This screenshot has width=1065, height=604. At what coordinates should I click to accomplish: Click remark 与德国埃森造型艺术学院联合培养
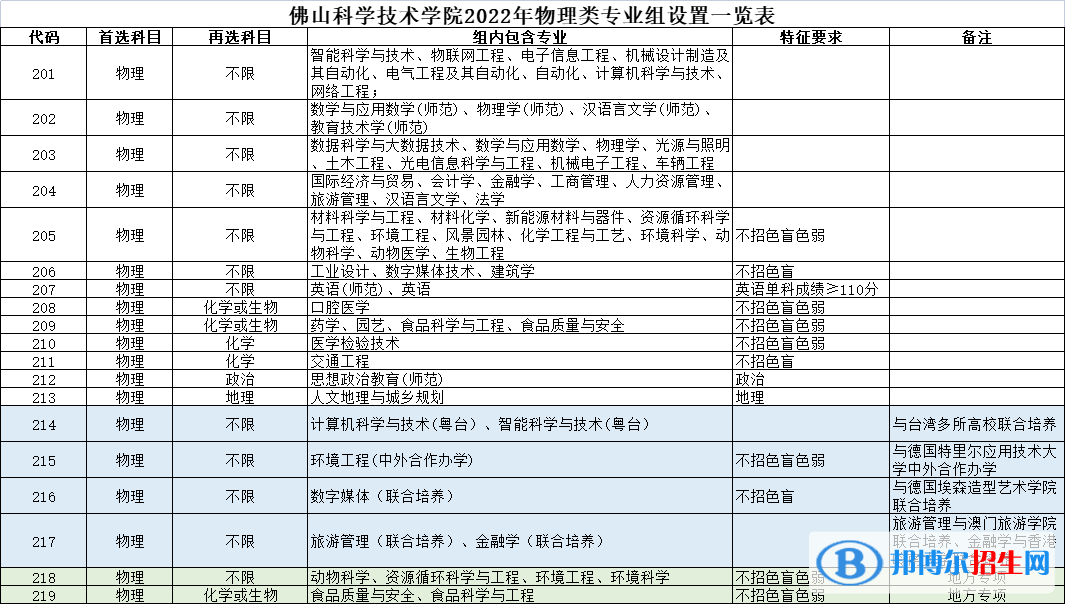(975, 497)
